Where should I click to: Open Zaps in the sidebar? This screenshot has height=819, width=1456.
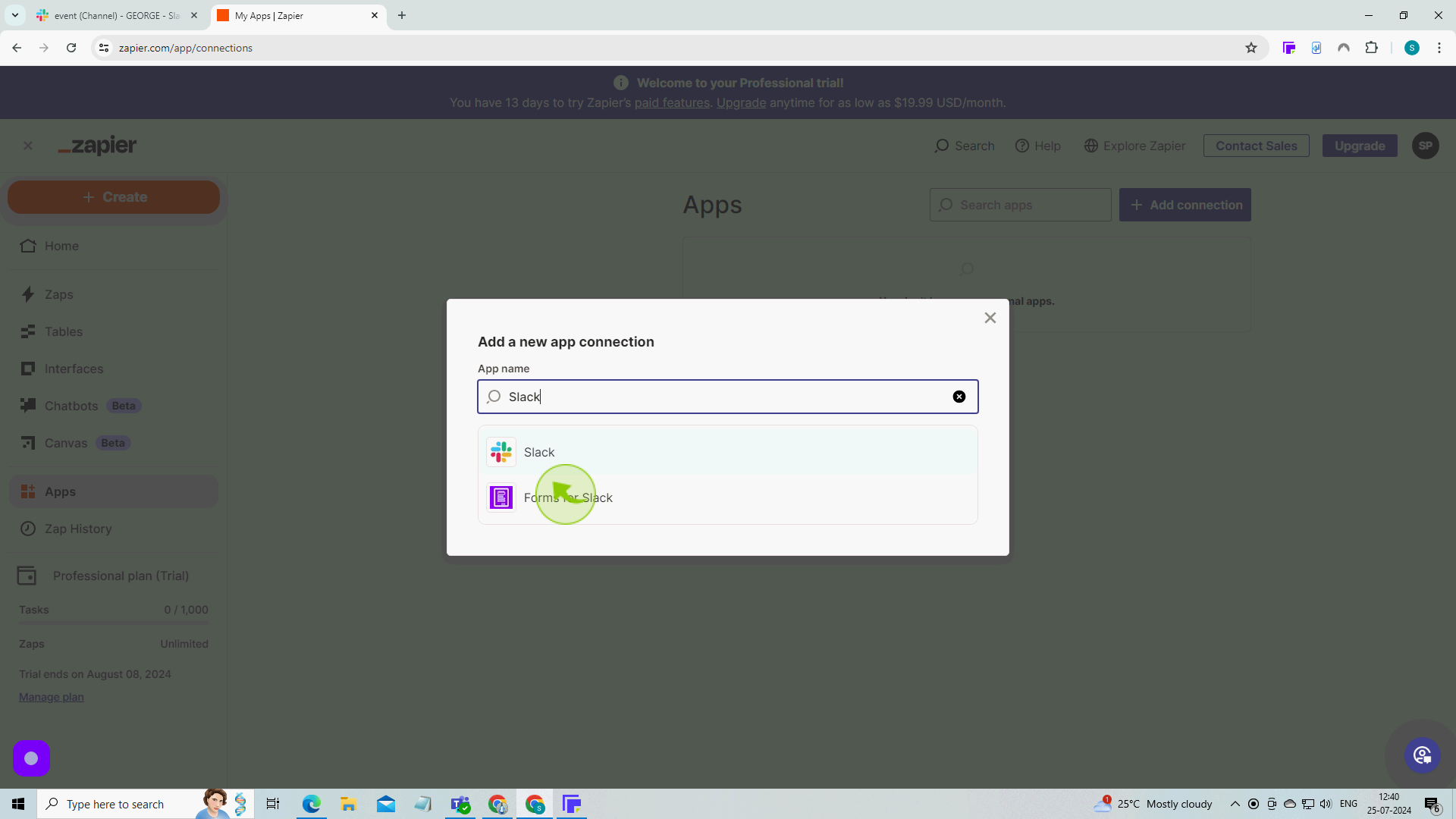114,294
